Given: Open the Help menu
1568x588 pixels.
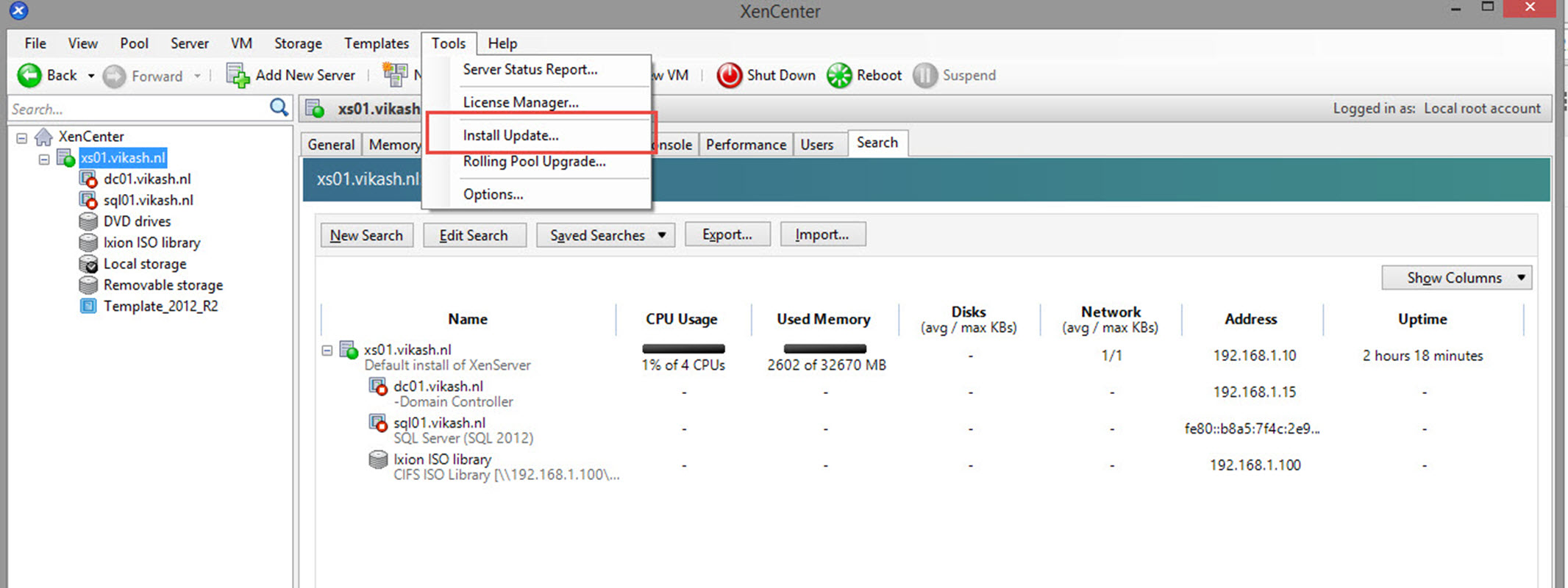Looking at the screenshot, I should [x=502, y=43].
